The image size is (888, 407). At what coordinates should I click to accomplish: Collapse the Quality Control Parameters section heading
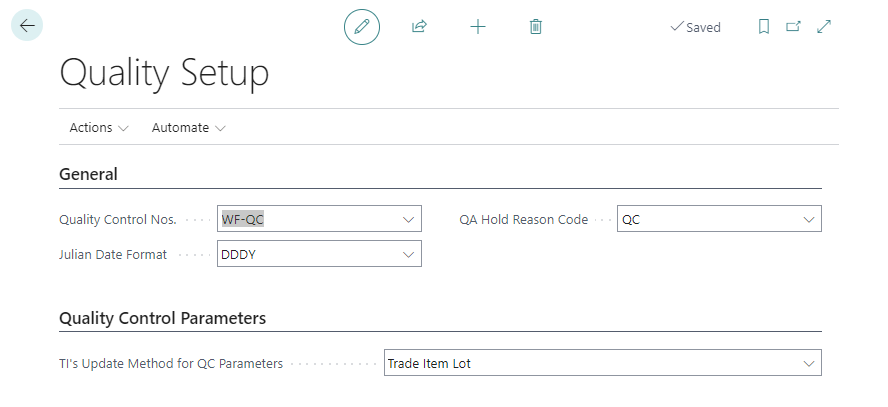tap(163, 319)
